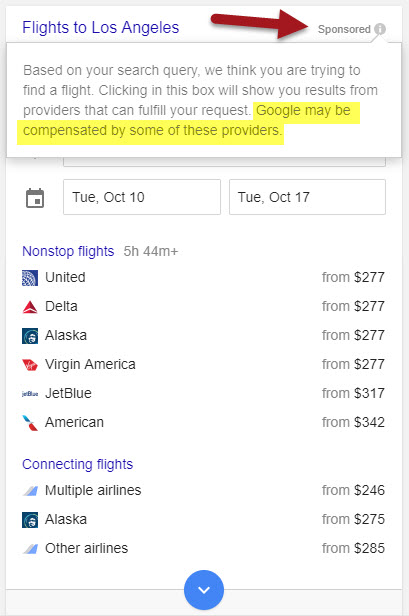
Task: Choose JetBlue from $317 row
Action: (x=204, y=393)
